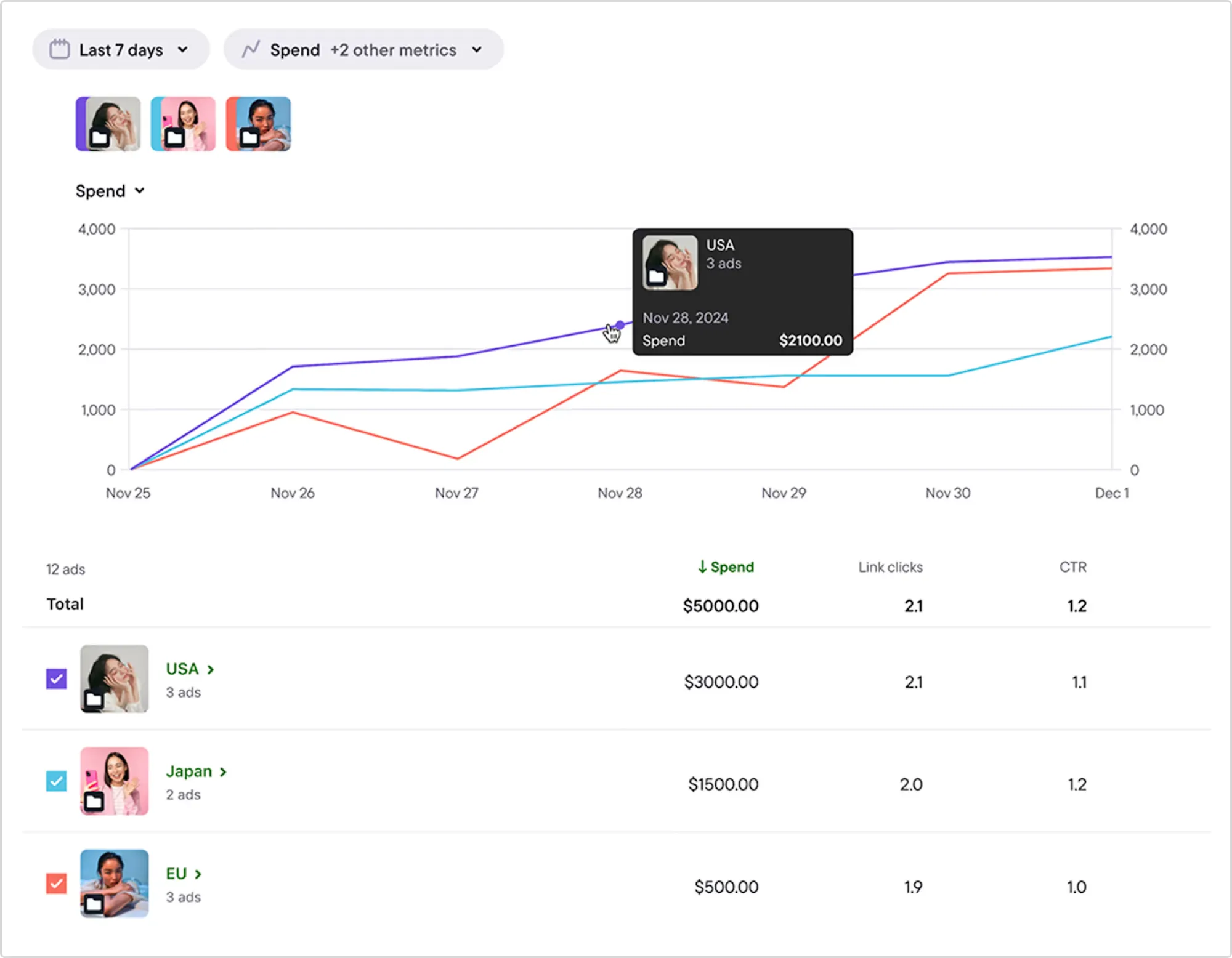Select the purple USA ad group thumbnail

[108, 124]
